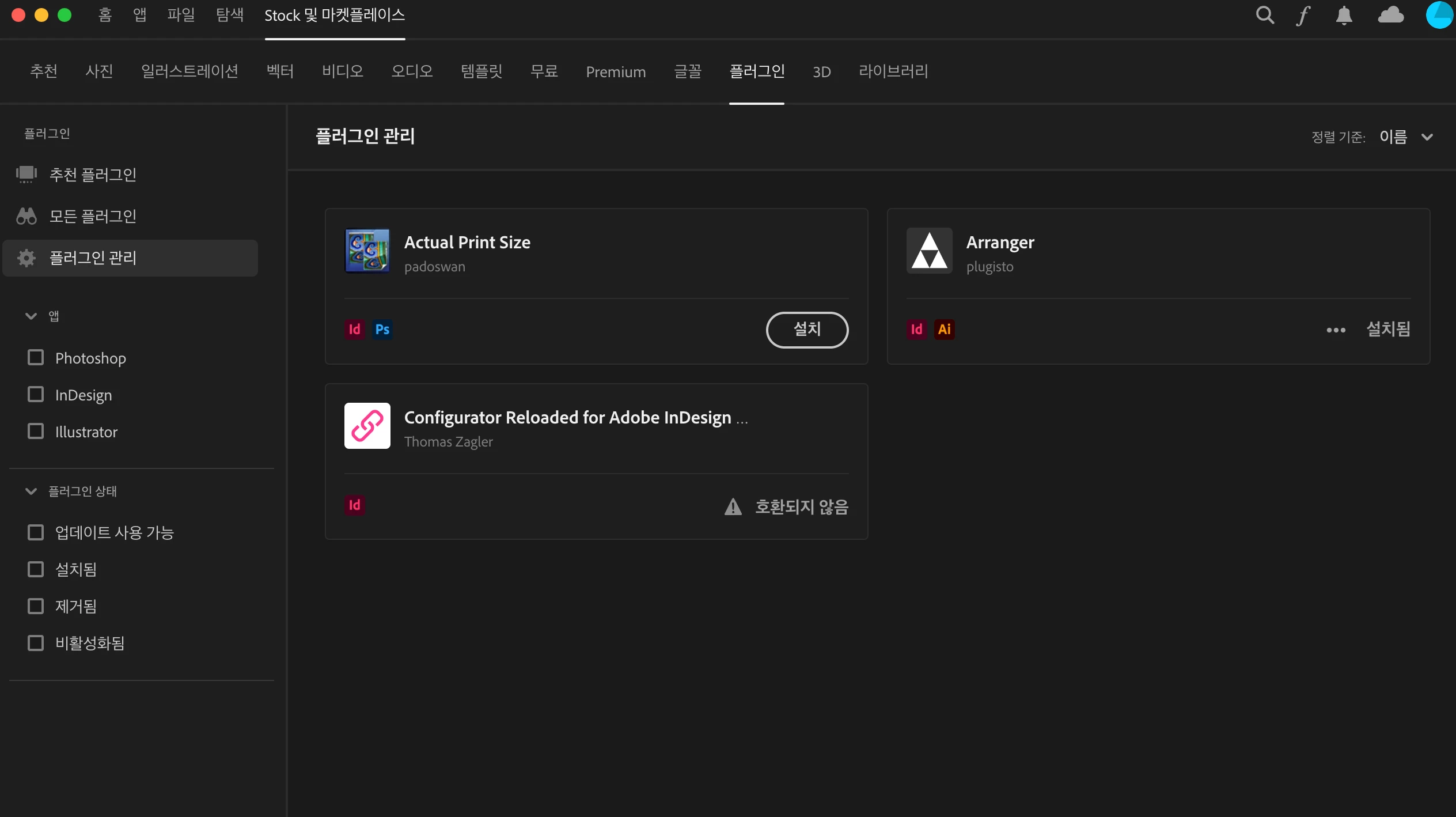
Task: Collapse the 앱 filter section chevron
Action: pos(31,316)
